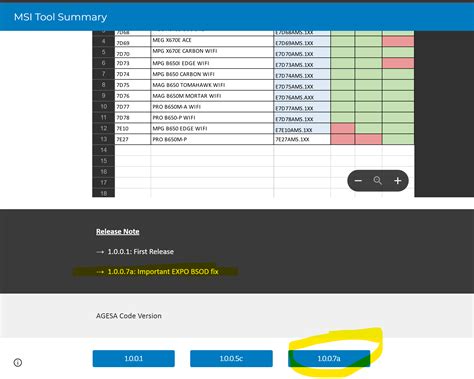Zoom out using the minus icon
This screenshot has width=474, height=379.
tap(358, 181)
